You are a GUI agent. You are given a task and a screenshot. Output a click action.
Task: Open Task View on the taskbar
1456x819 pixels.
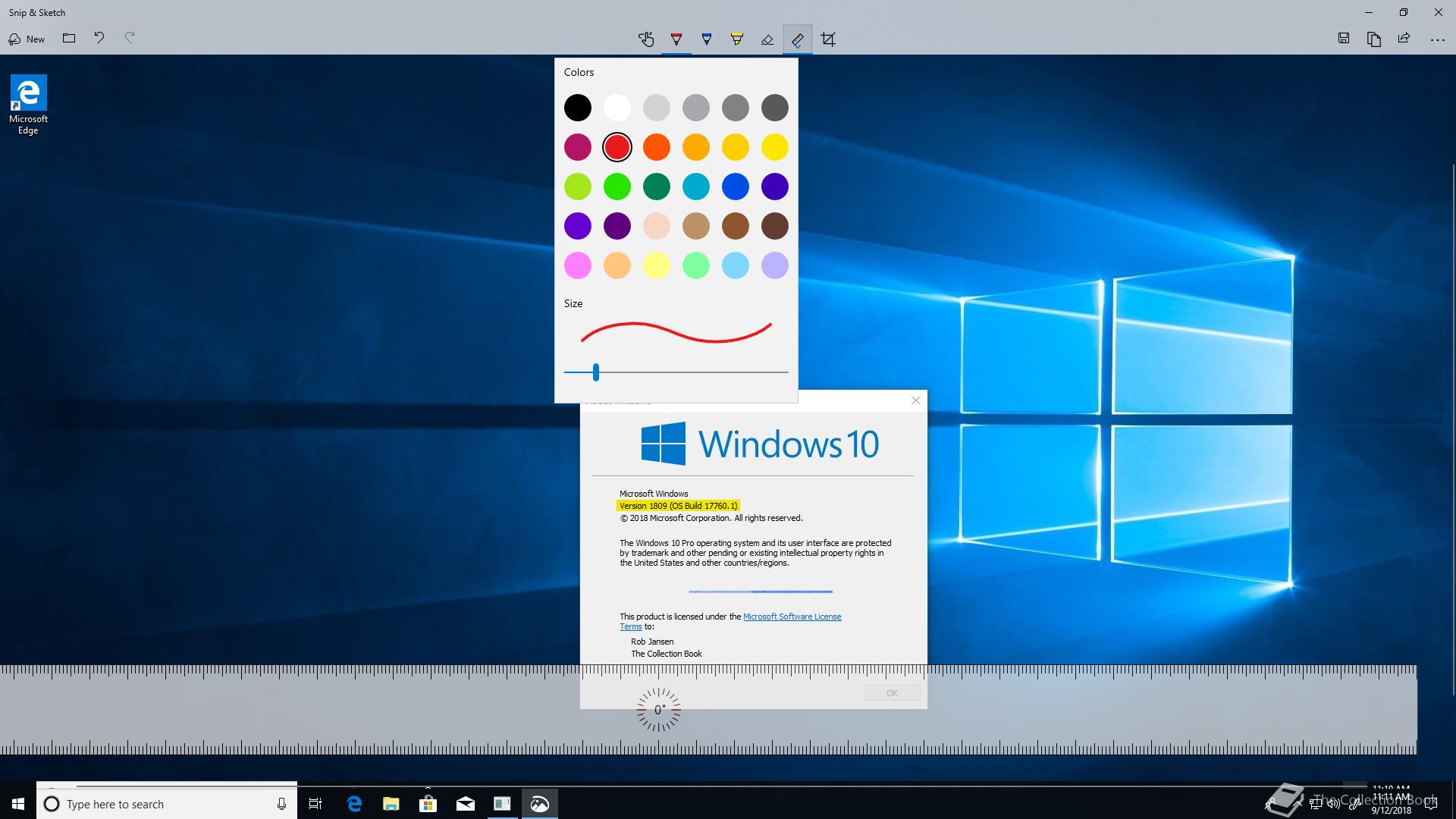coord(315,804)
